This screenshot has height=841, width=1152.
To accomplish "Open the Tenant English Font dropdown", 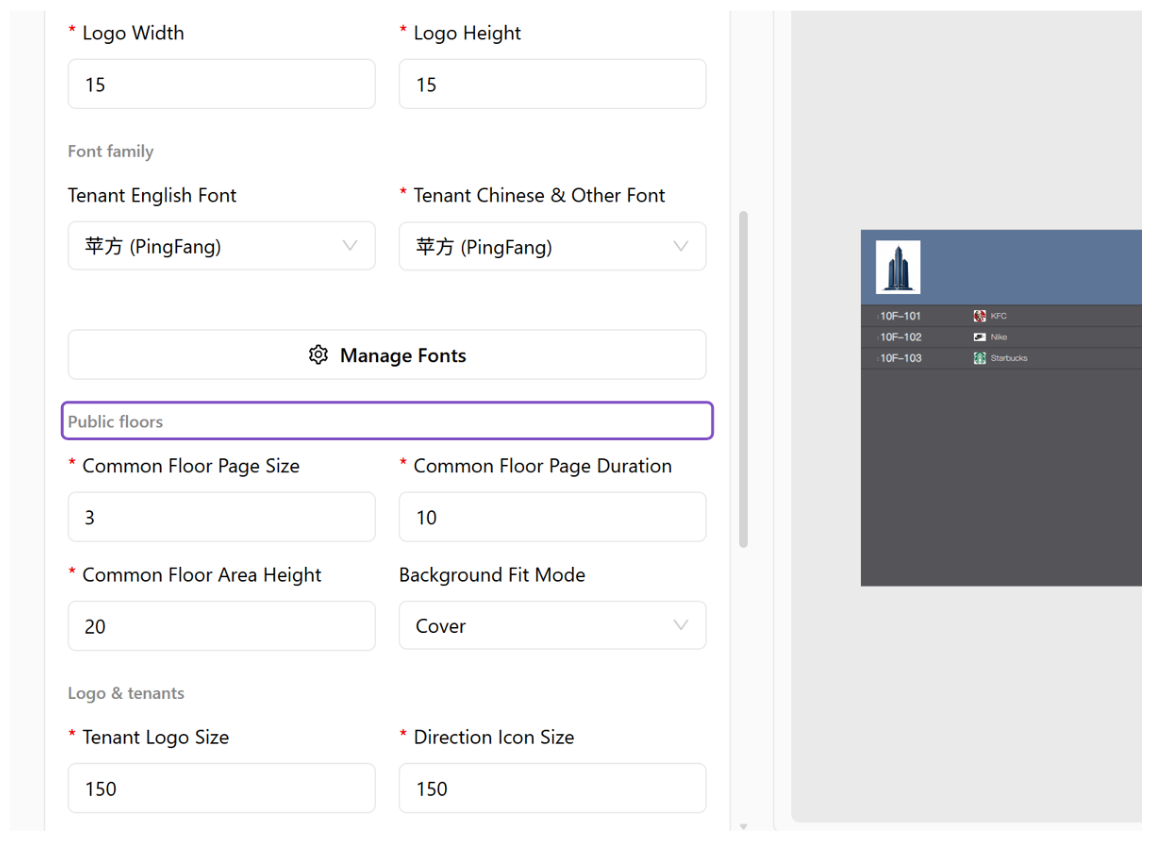I will 221,246.
